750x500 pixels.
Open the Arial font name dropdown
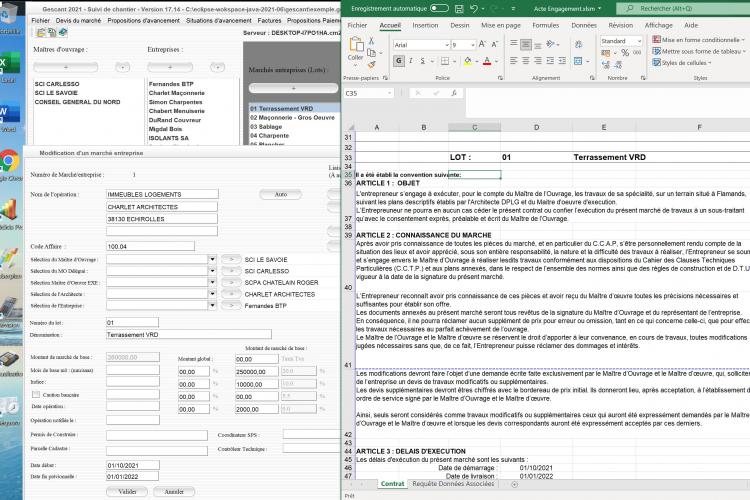(x=447, y=44)
